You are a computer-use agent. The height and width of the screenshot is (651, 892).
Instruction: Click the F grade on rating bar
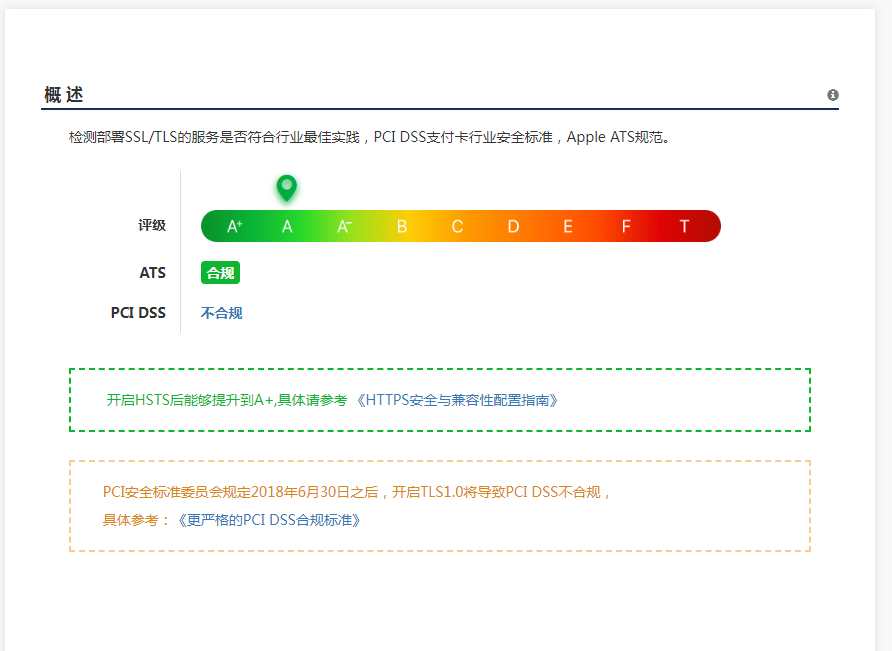pos(626,226)
